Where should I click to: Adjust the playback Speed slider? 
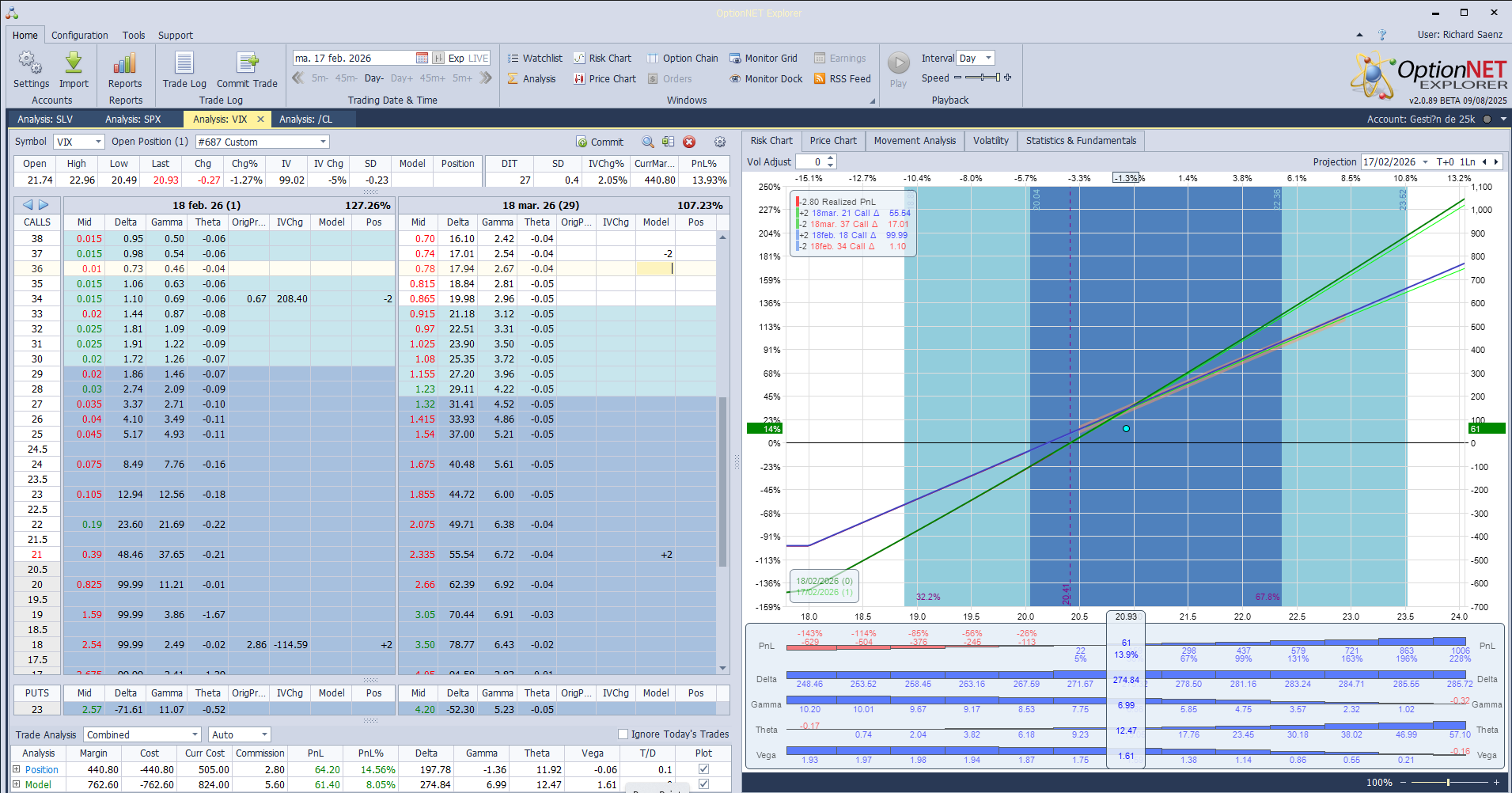coord(981,78)
